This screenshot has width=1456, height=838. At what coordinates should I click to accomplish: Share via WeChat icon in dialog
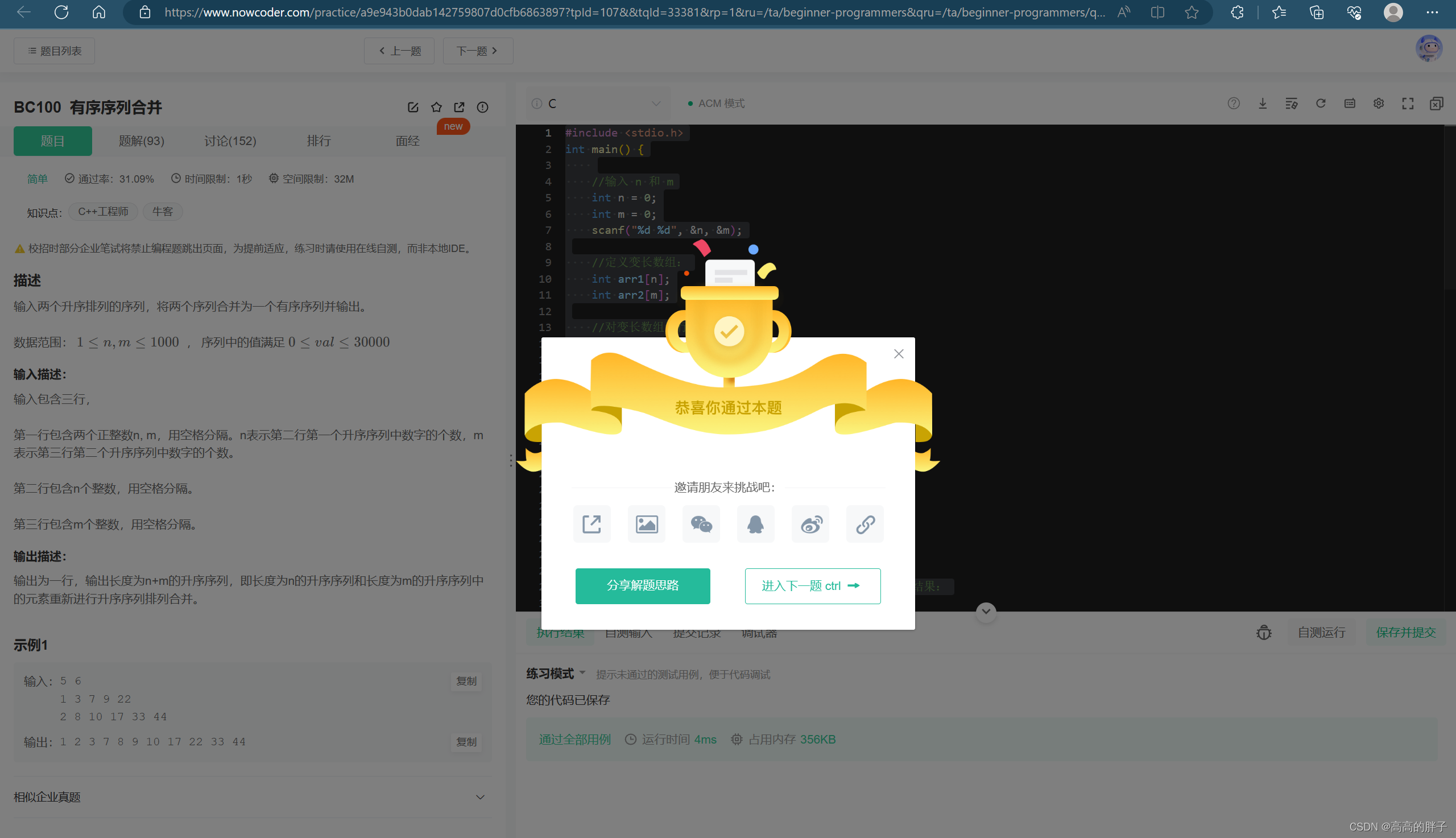[x=701, y=525]
